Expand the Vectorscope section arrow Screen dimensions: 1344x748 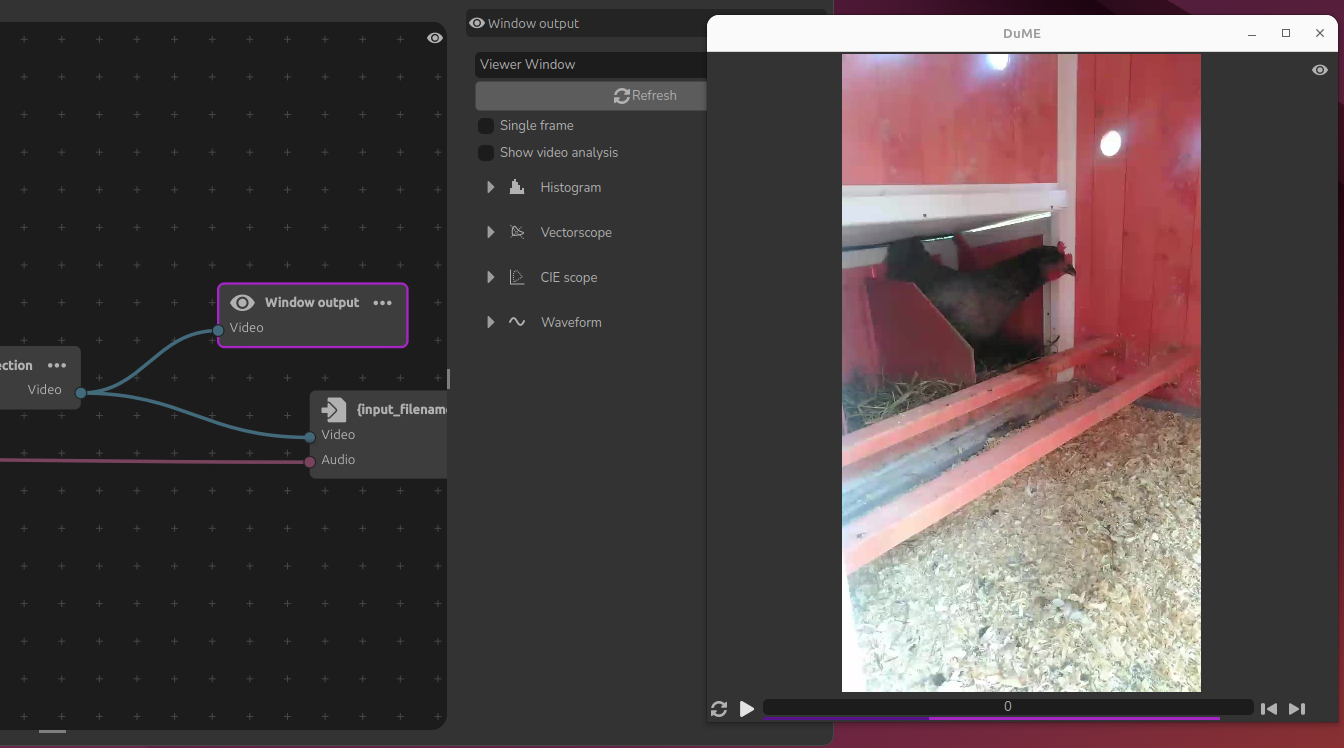[x=490, y=232]
